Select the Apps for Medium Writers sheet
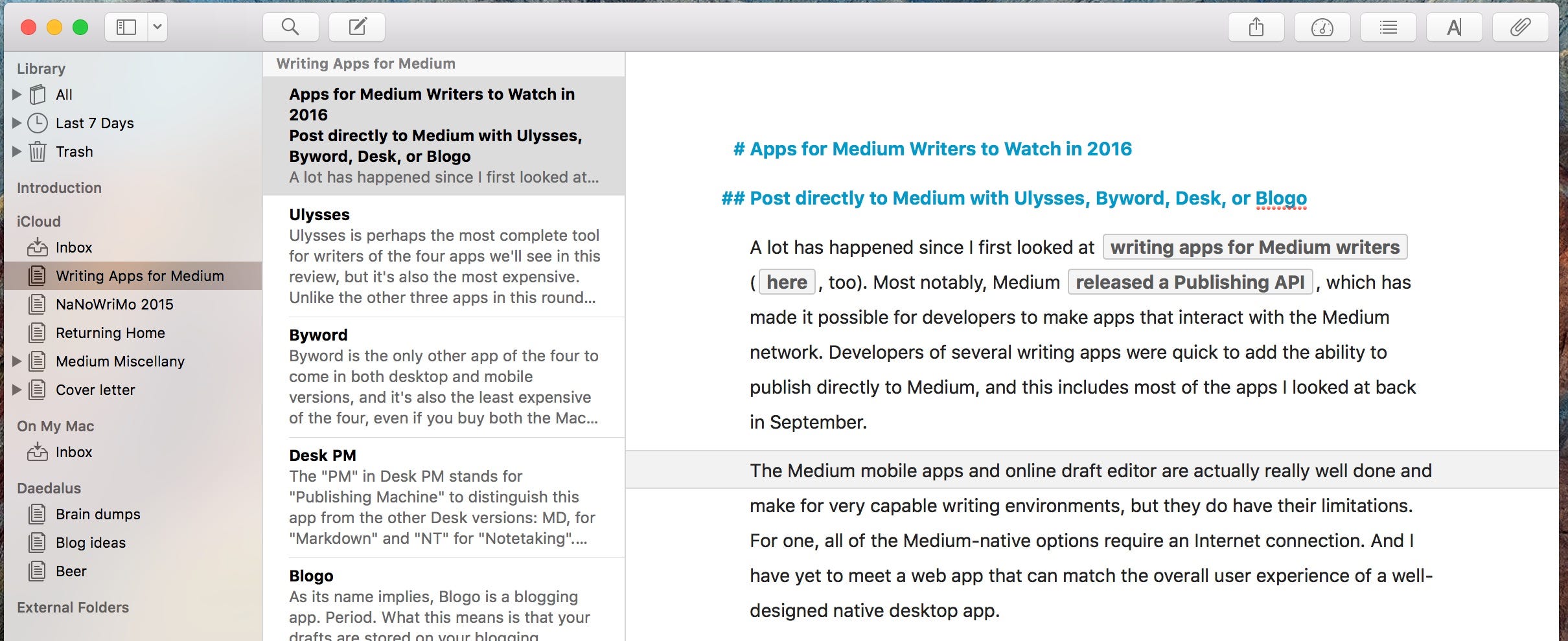Viewport: 1568px width, 641px height. [x=444, y=136]
